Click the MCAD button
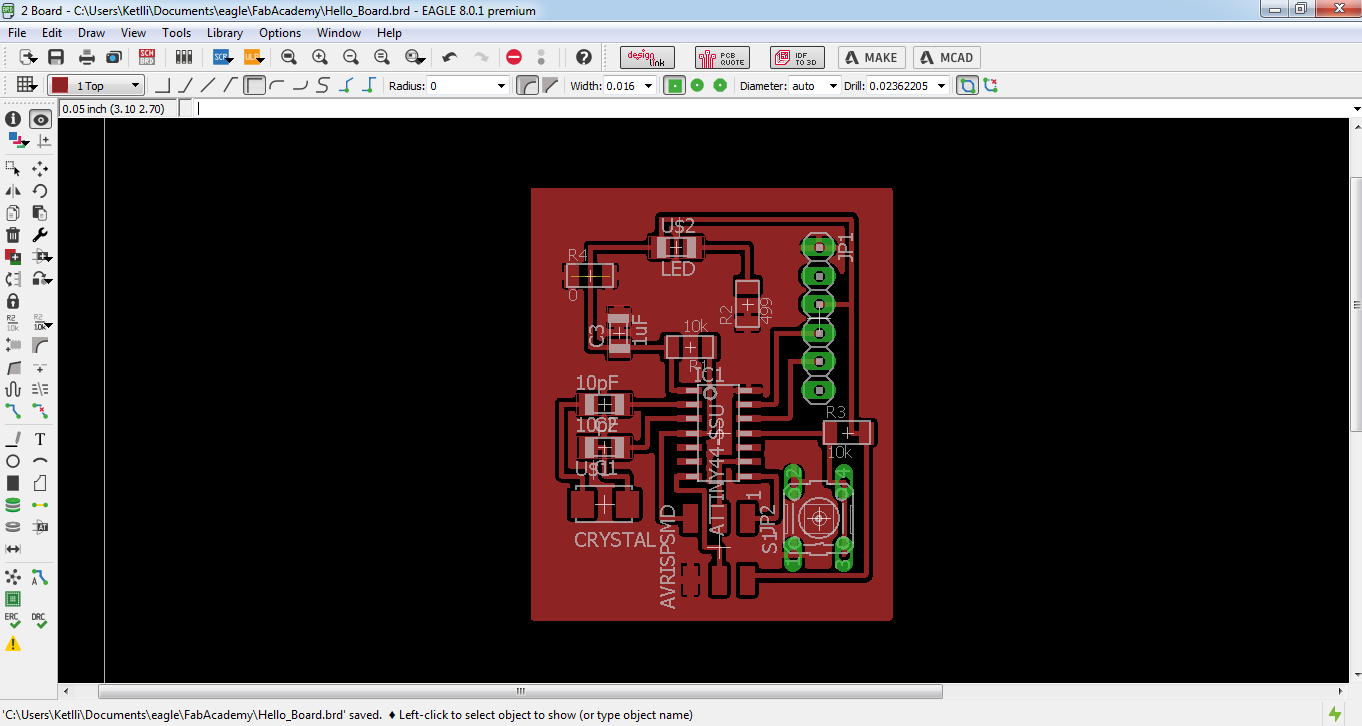This screenshot has width=1362, height=726. pyautogui.click(x=946, y=57)
